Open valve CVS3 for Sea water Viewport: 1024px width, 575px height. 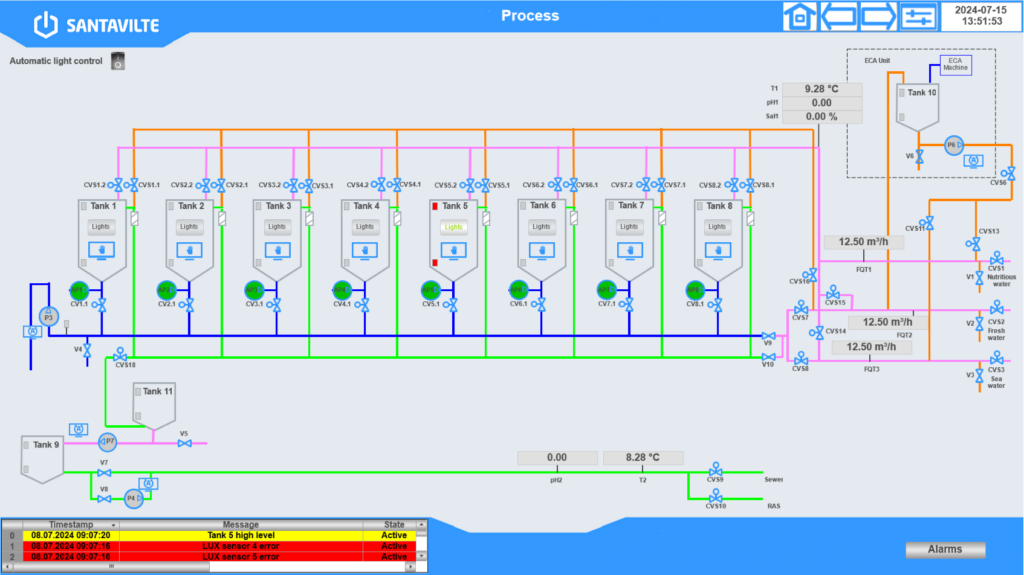[997, 357]
